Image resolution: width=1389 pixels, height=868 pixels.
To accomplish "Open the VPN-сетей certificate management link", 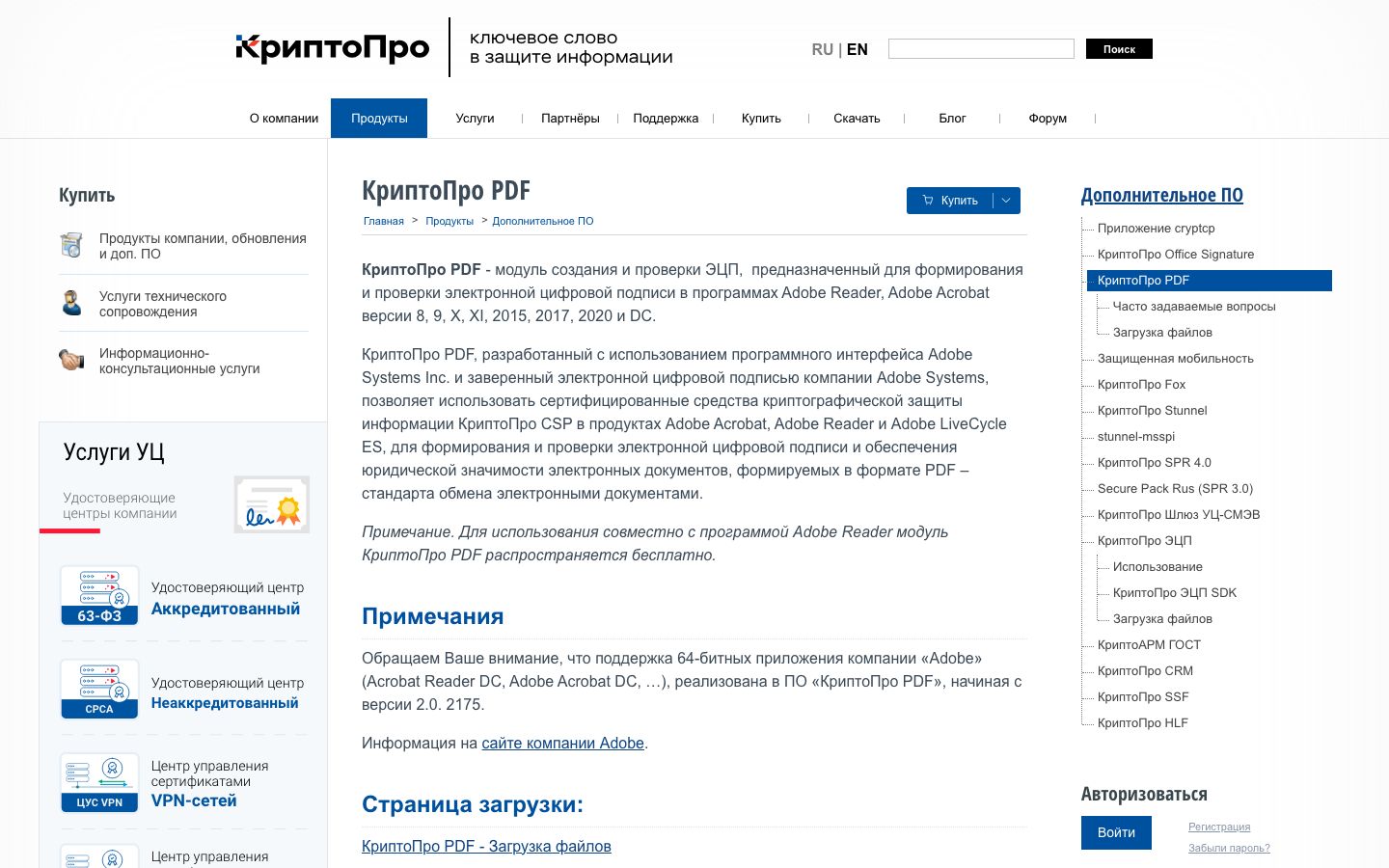I will pos(194,800).
